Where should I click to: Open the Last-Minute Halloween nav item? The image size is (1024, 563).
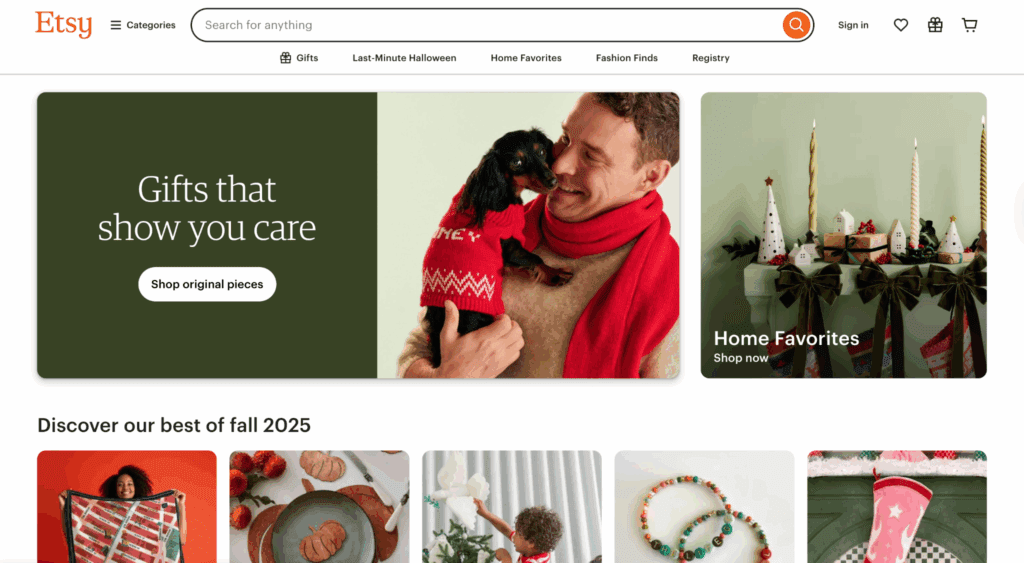click(x=404, y=57)
